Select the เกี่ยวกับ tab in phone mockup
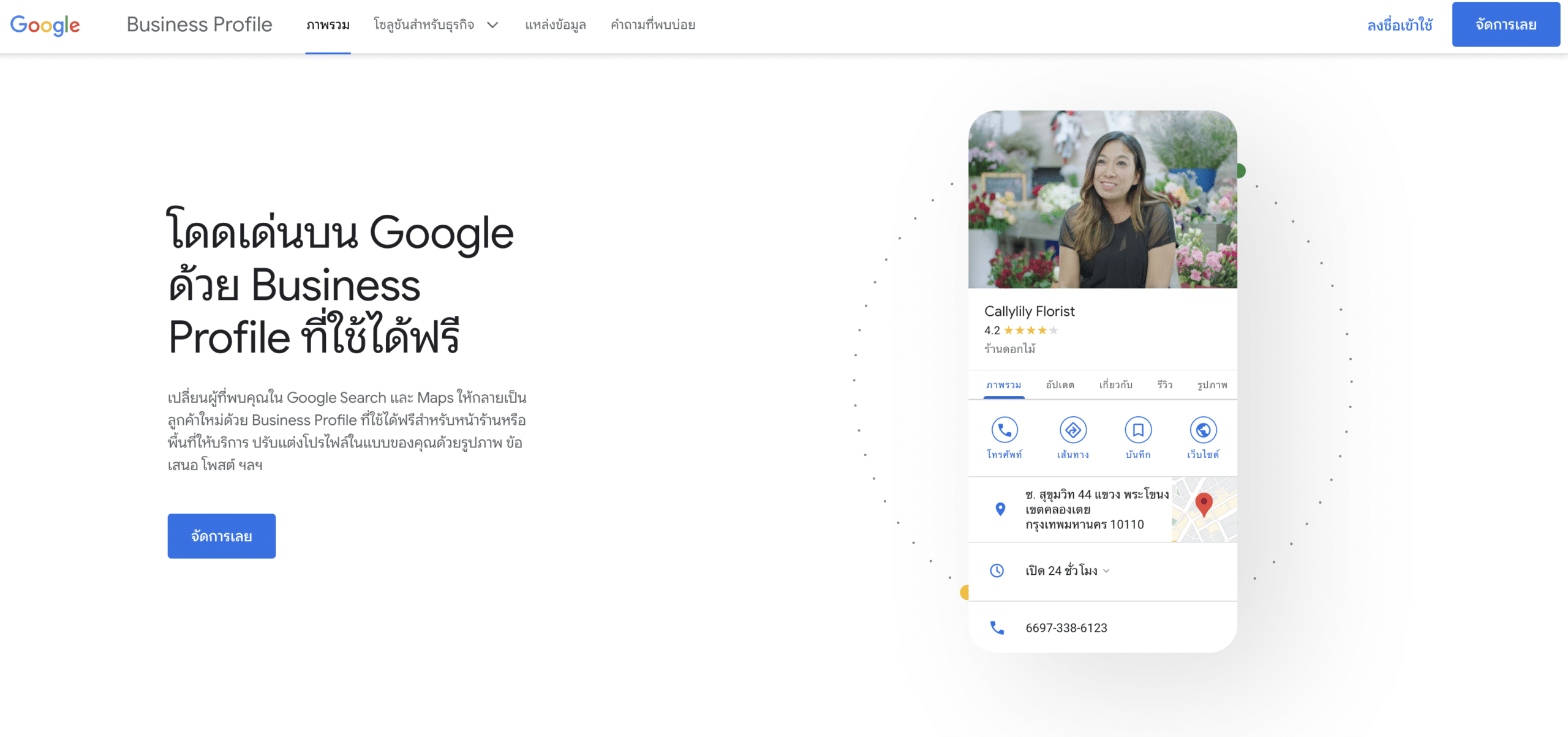This screenshot has height=737, width=1568. pos(1115,385)
